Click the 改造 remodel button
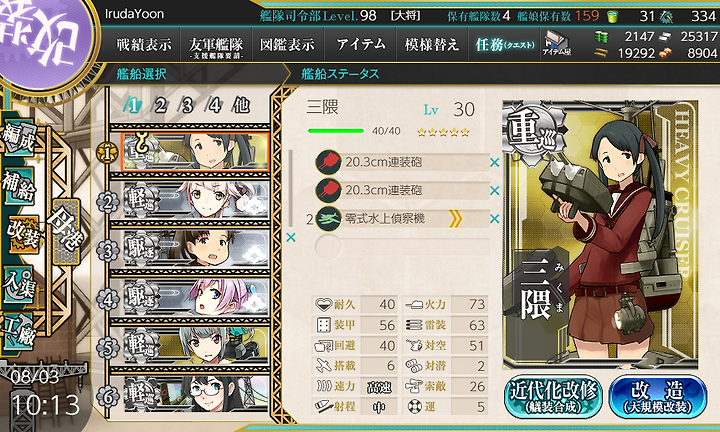The height and width of the screenshot is (432, 720). (658, 397)
